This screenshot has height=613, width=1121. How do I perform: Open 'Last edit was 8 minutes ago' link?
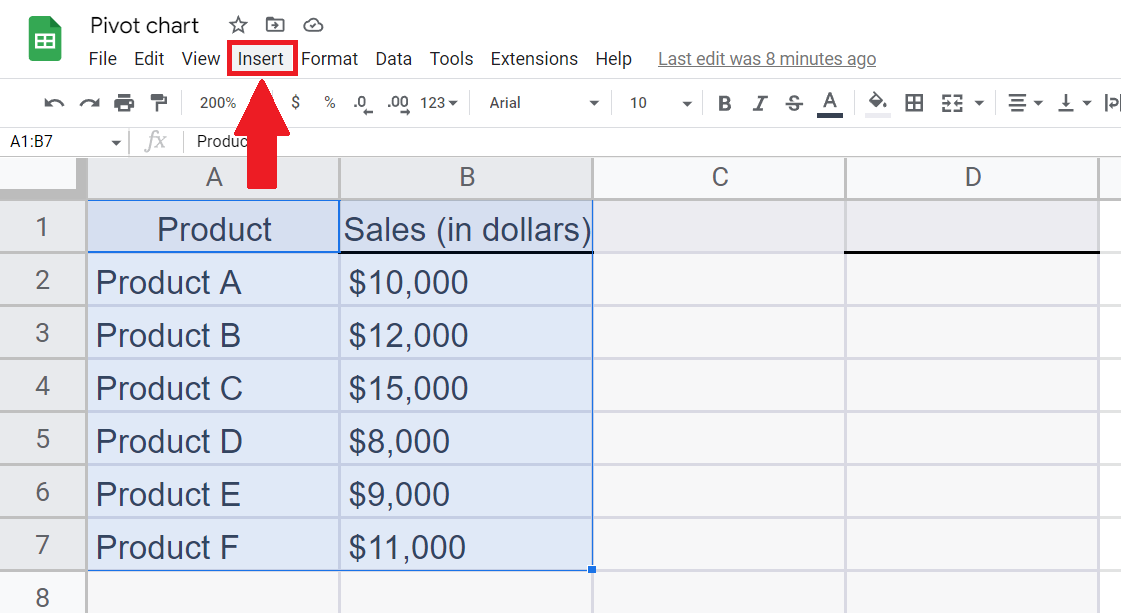tap(766, 59)
